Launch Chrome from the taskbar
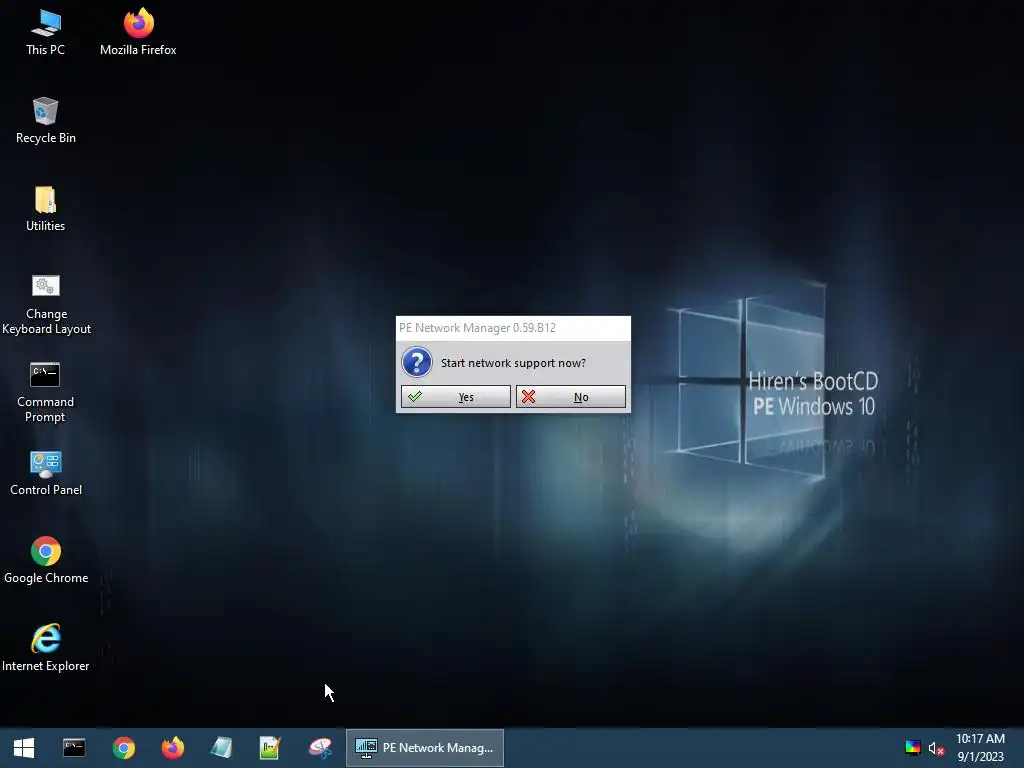The width and height of the screenshot is (1024, 768). click(x=123, y=748)
